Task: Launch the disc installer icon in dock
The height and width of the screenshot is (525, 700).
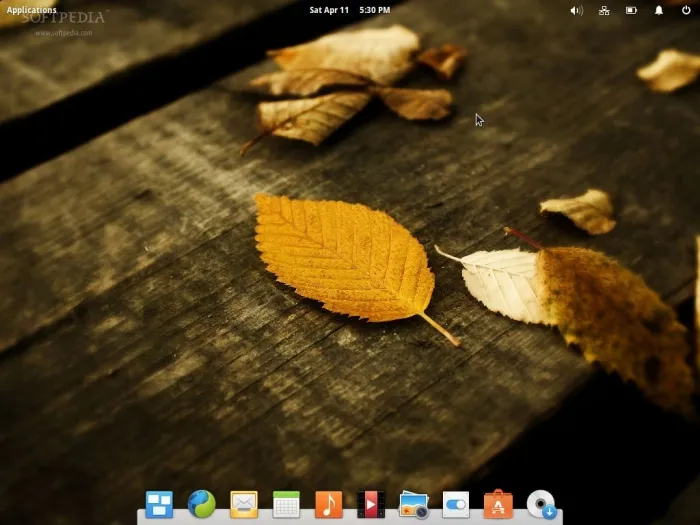Action: pyautogui.click(x=541, y=504)
